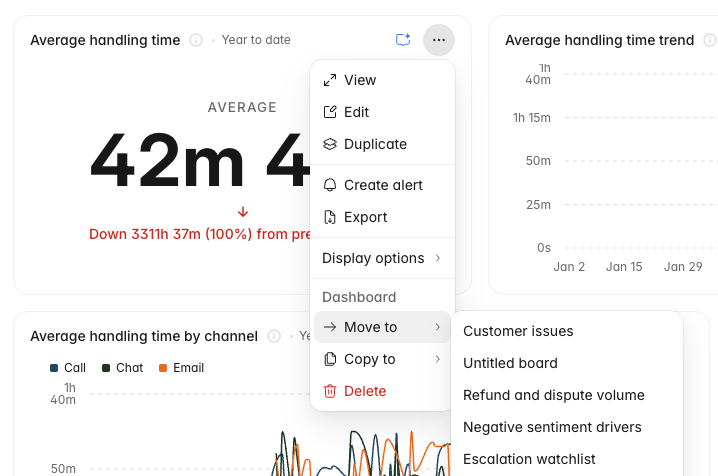Click the add-to-chat sparkle icon
This screenshot has height=476, width=718.
pyautogui.click(x=403, y=40)
